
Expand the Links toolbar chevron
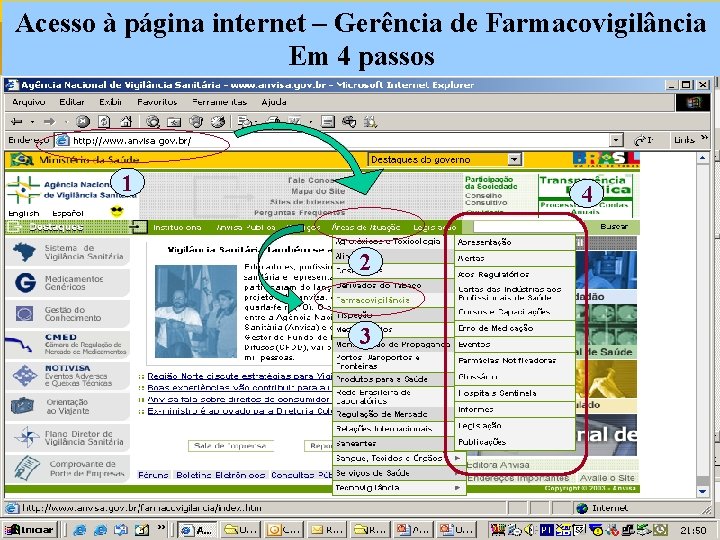tap(705, 138)
